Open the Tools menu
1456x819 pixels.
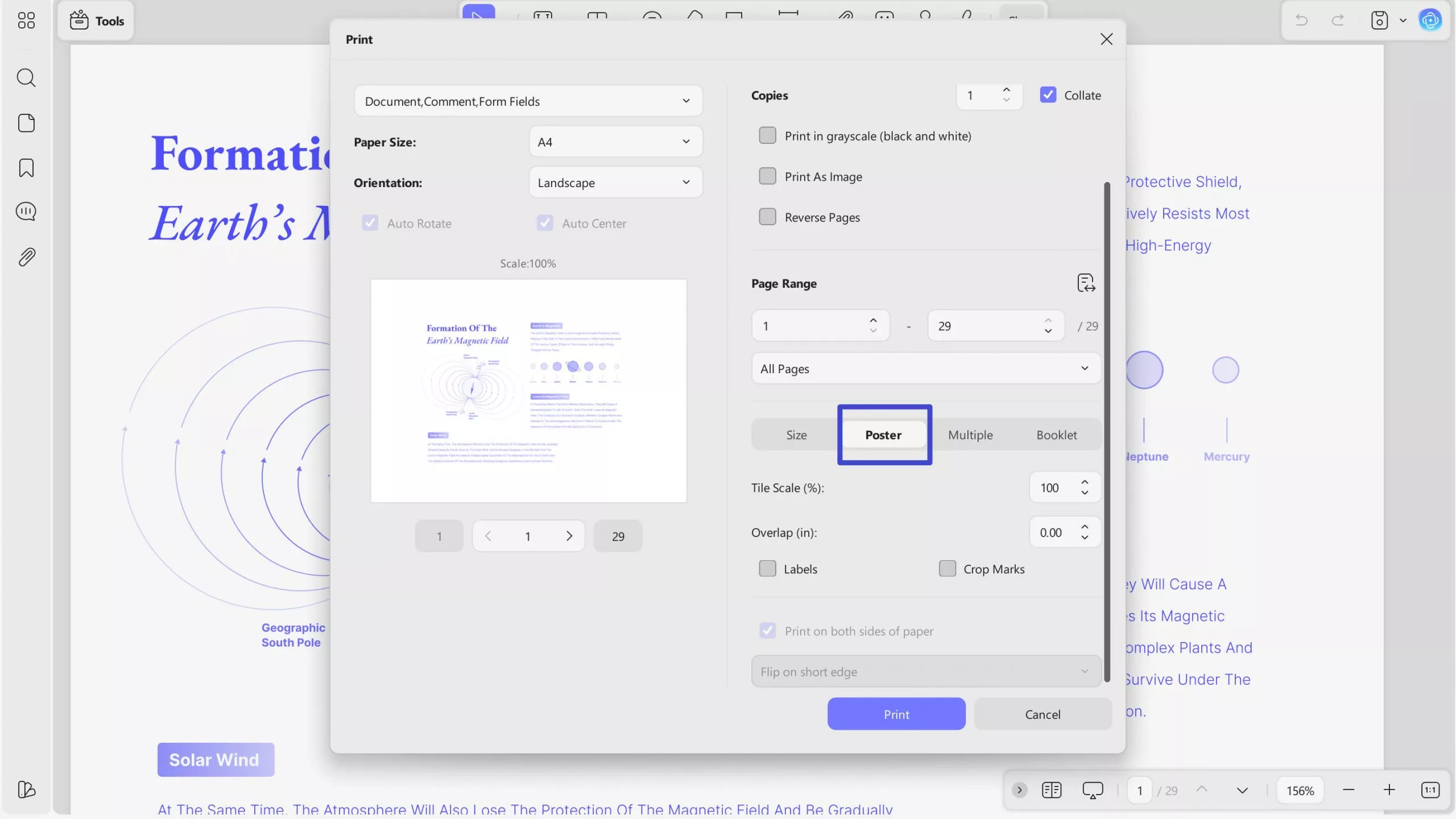tap(96, 20)
